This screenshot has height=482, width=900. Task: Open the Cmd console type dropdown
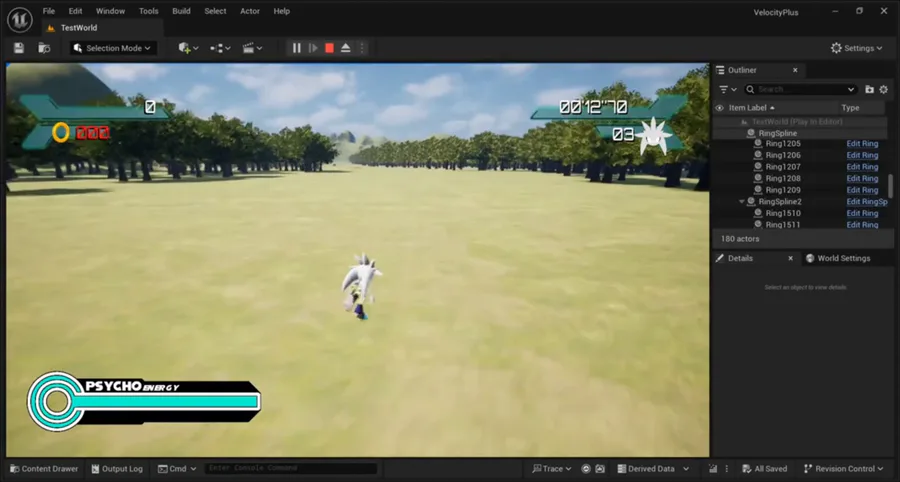coord(177,469)
